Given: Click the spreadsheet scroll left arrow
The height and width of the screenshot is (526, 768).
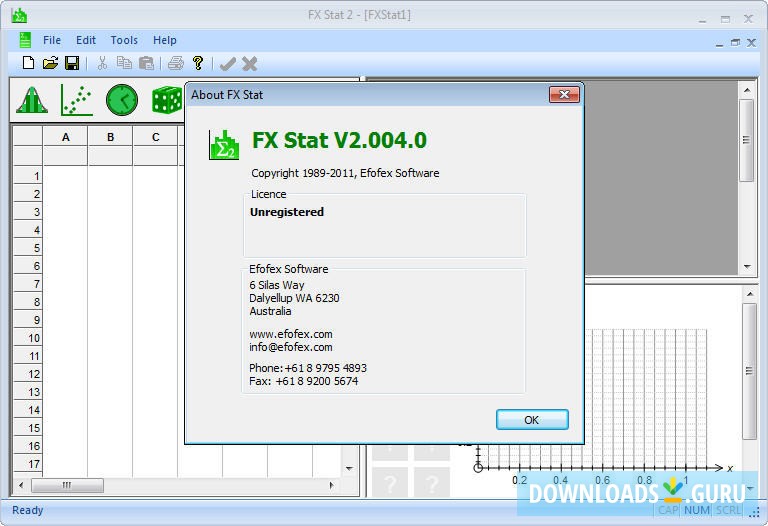Looking at the screenshot, I should 21,485.
